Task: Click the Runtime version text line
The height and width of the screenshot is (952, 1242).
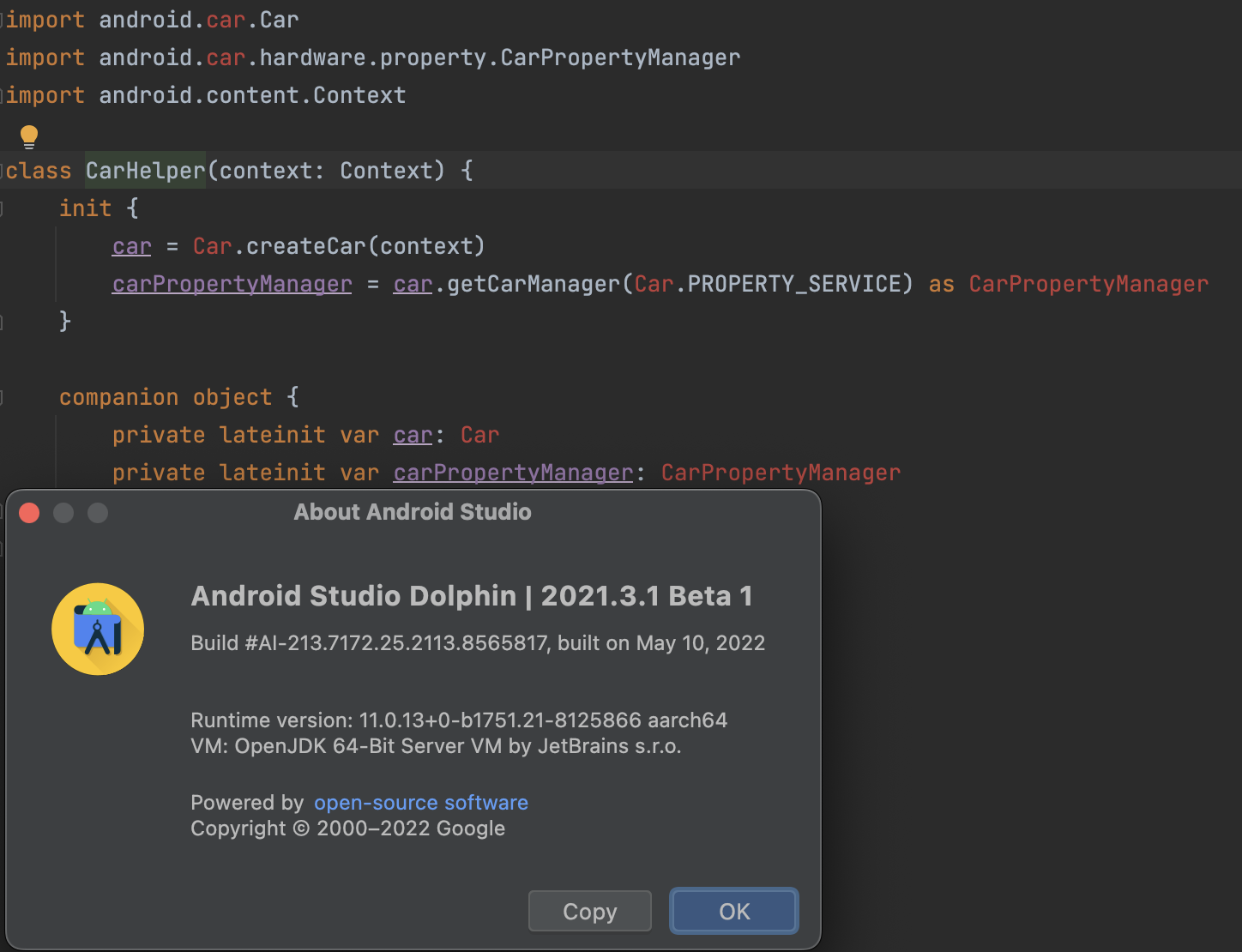Action: point(458,720)
